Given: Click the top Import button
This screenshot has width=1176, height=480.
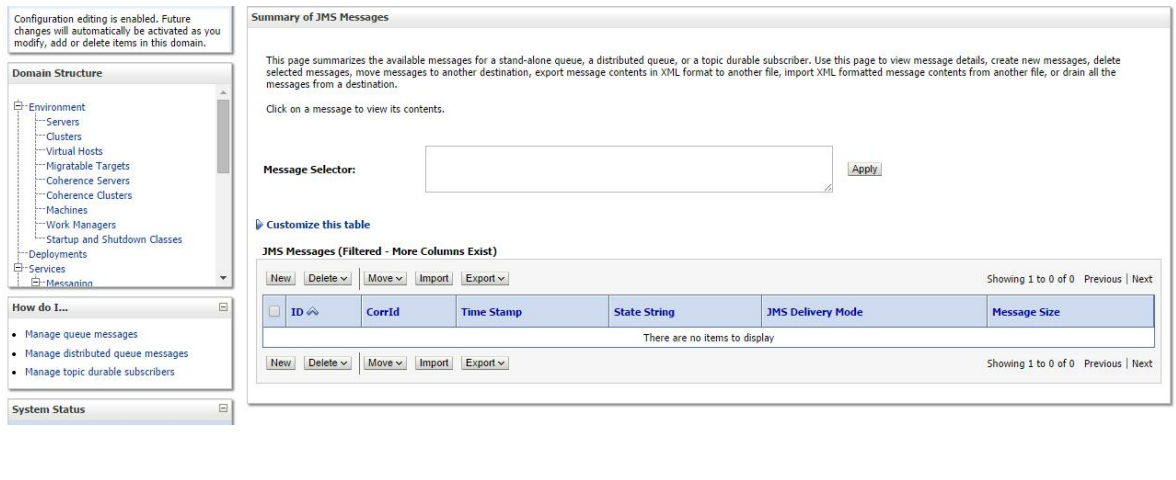Looking at the screenshot, I should click(434, 278).
